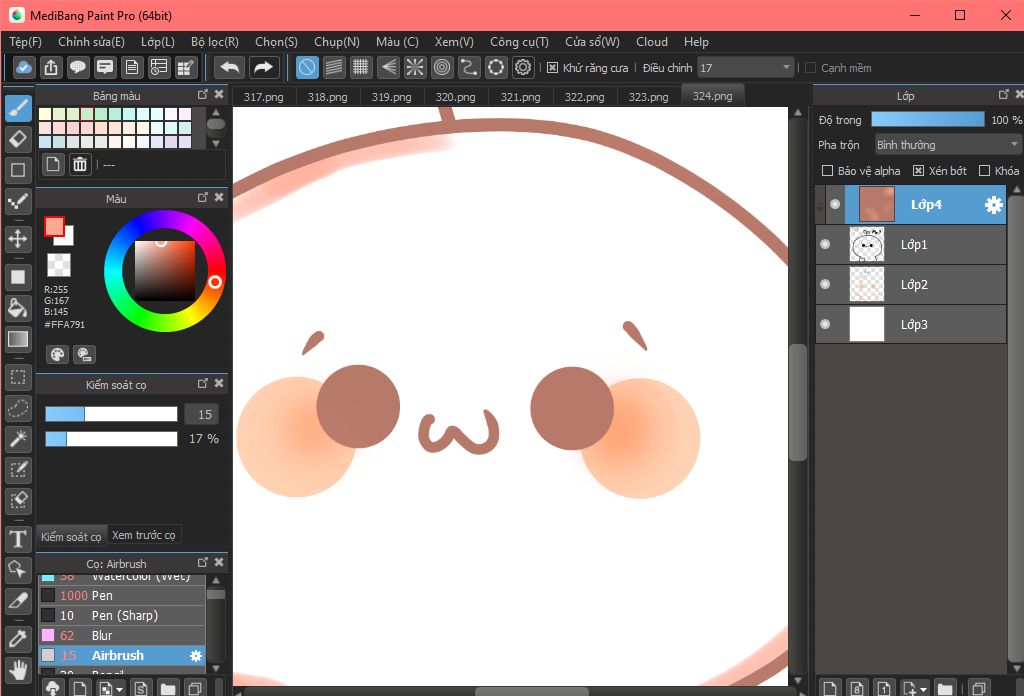The image size is (1024, 696).
Task: Hide the Lớp2 layer
Action: pyautogui.click(x=825, y=284)
